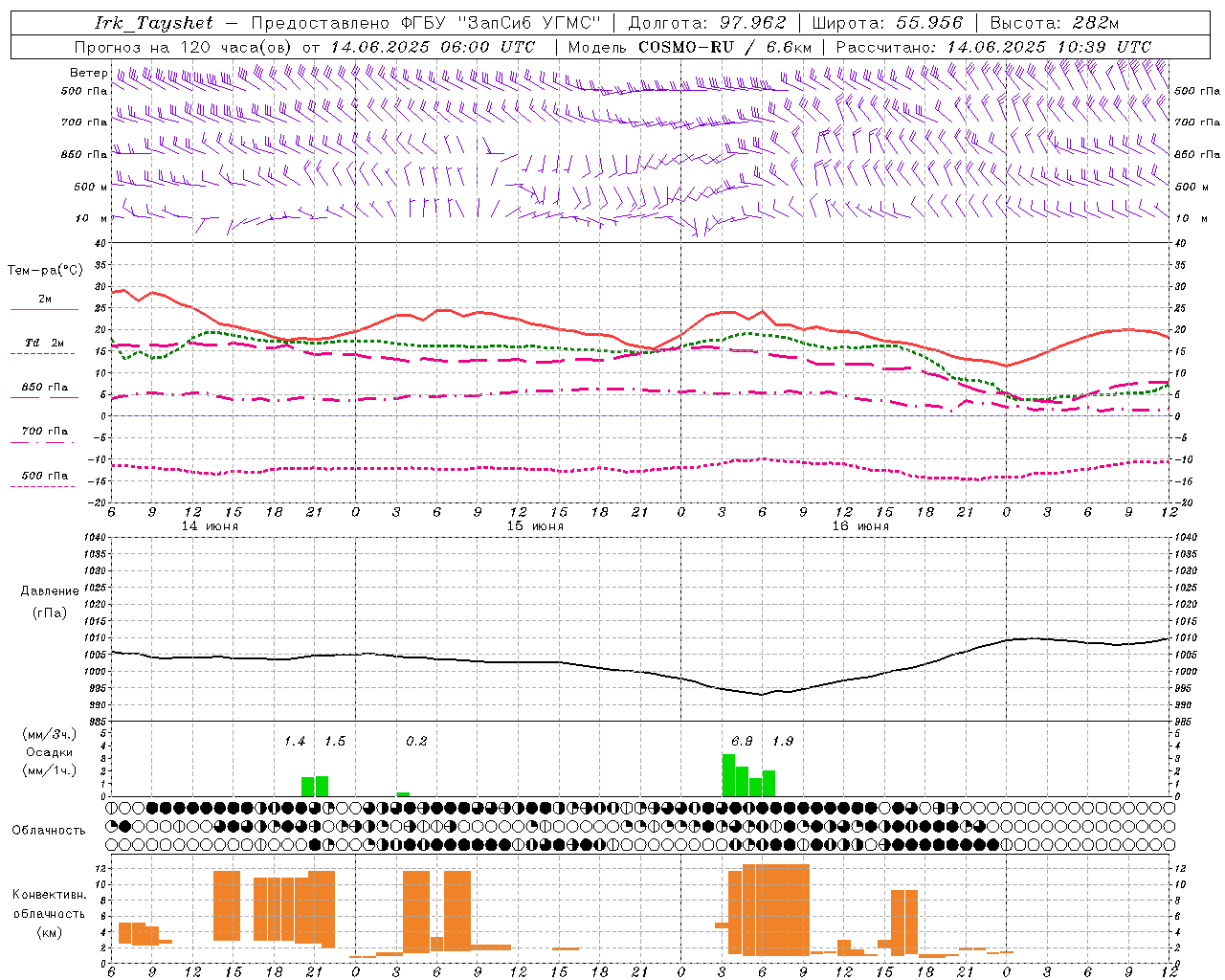The image size is (1225, 980).
Task: Click the precipitation total 6.9
Action: 742,742
